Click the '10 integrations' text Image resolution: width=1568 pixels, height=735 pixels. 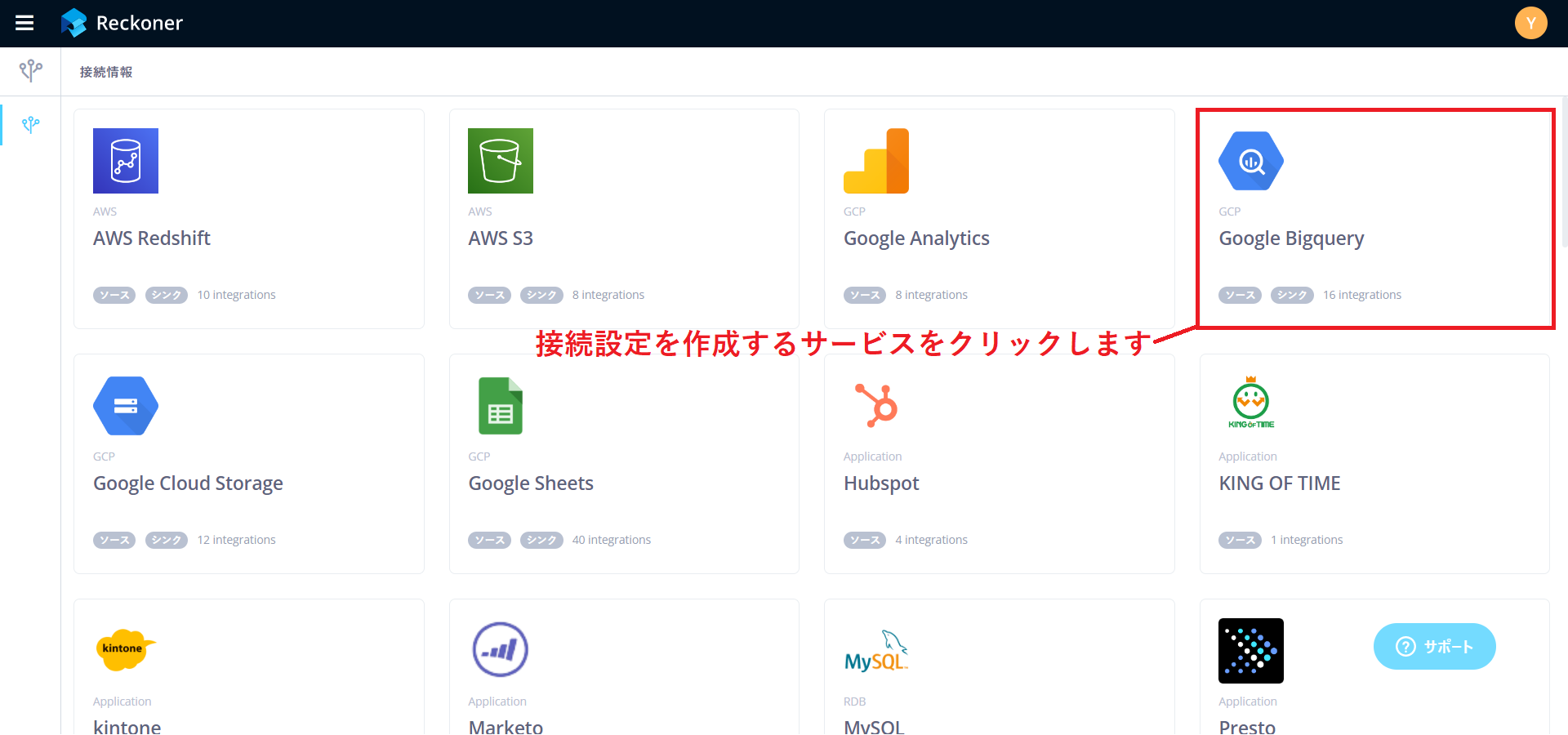click(237, 295)
